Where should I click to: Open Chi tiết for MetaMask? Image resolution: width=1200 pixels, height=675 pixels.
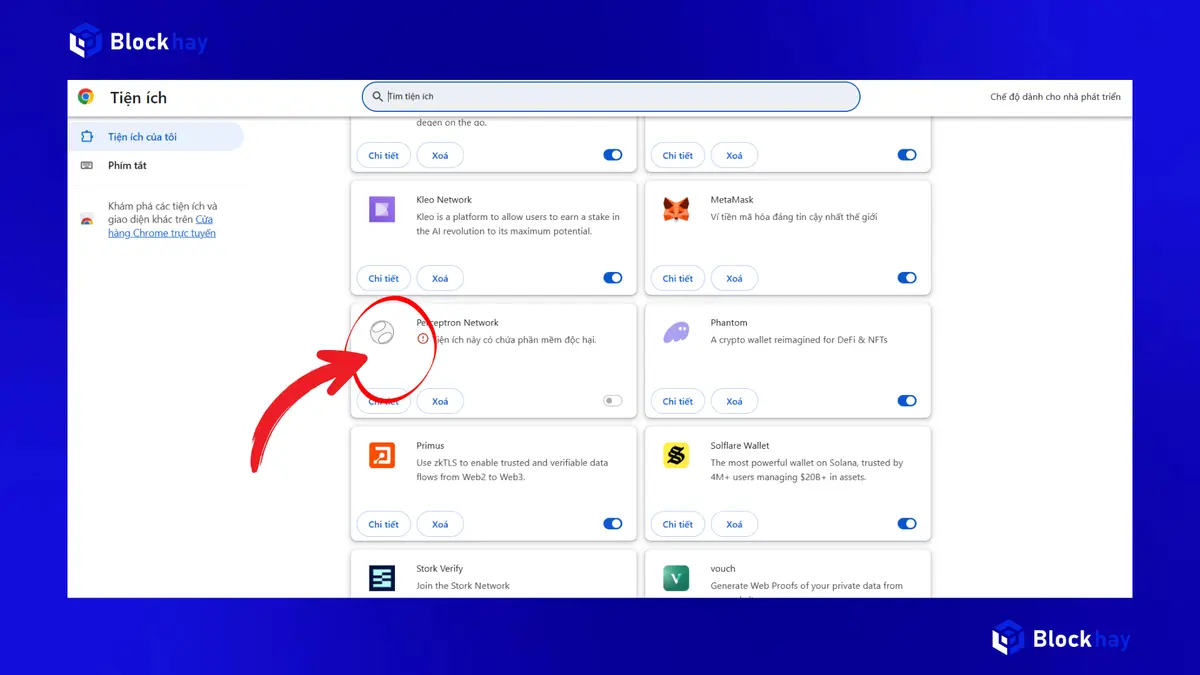click(677, 279)
